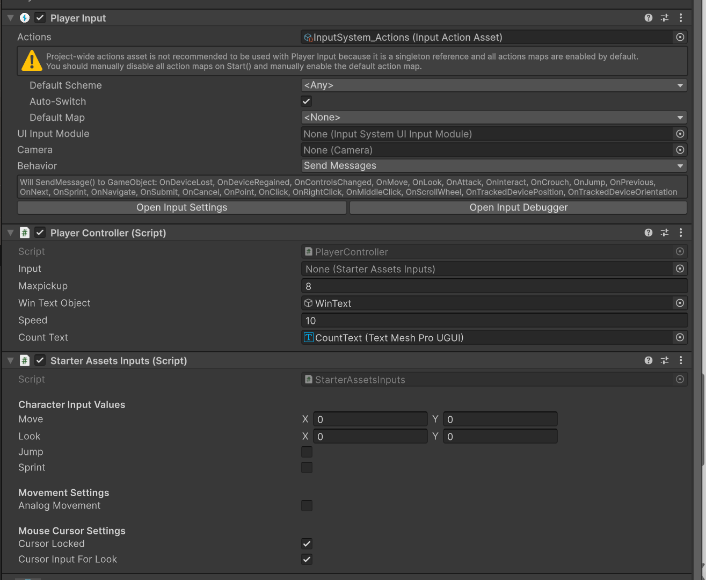Open the Behavior Send Messages dropdown
Screen dimensions: 706x580
494,166
